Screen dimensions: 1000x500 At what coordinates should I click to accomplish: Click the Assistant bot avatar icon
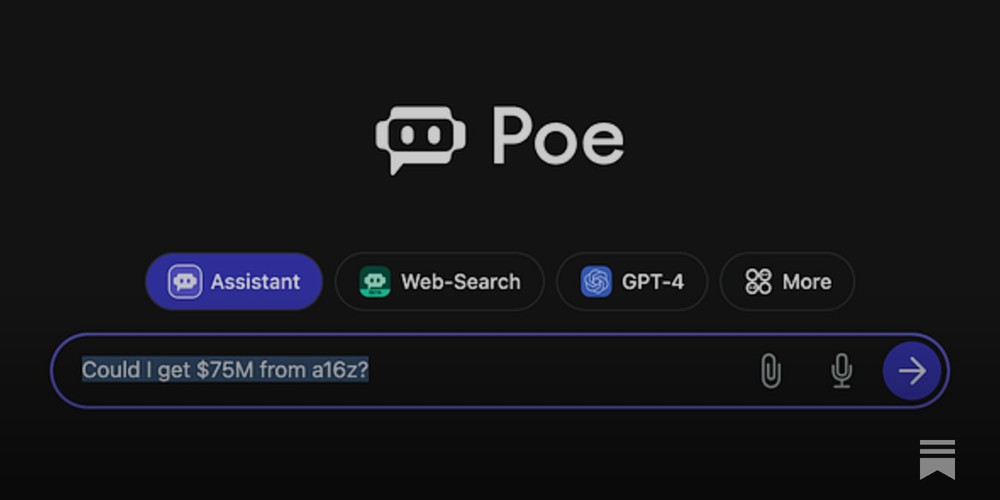pos(185,282)
